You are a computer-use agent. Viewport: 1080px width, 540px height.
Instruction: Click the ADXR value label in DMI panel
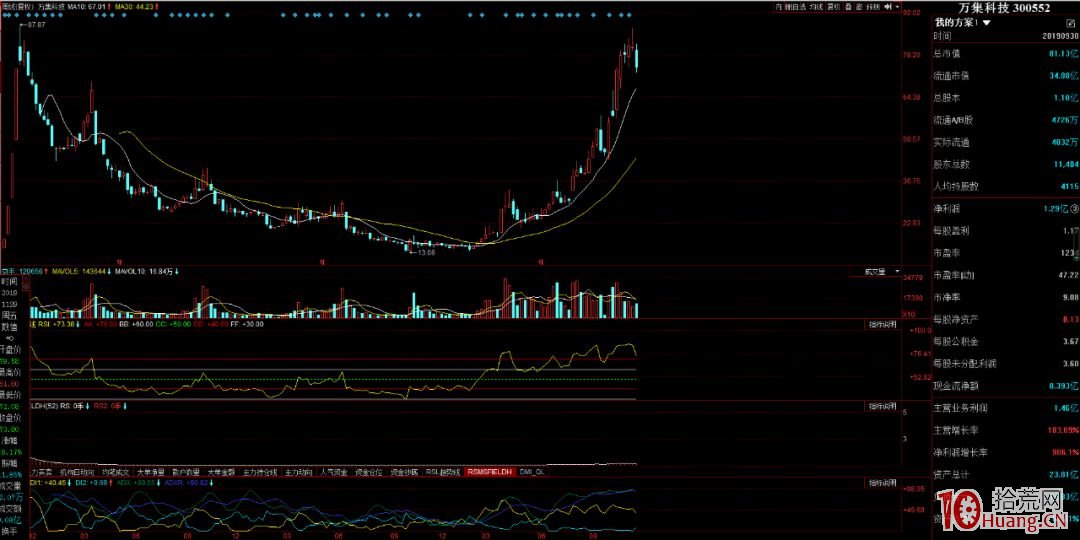(x=186, y=483)
